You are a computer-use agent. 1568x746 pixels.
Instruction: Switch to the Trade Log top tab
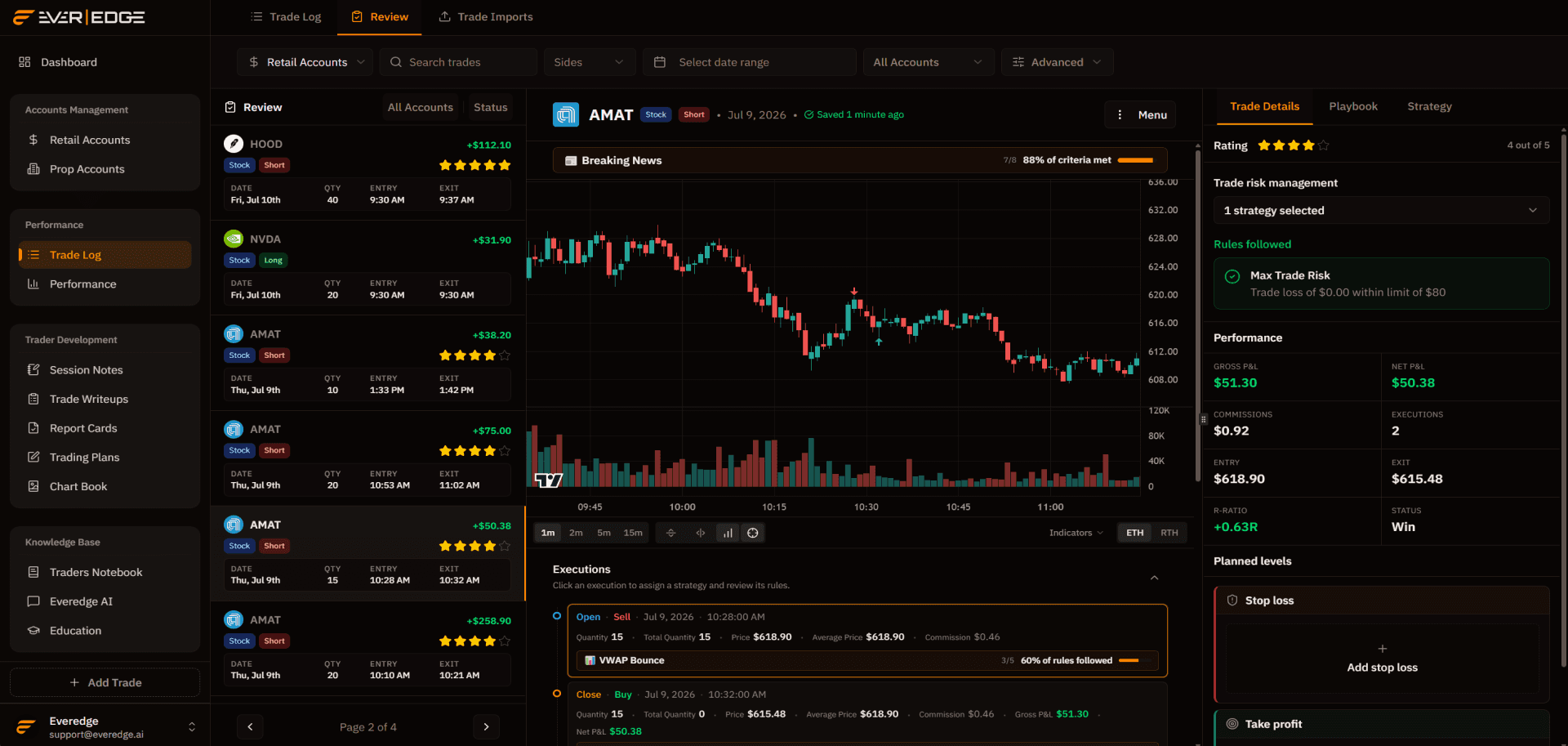[286, 17]
